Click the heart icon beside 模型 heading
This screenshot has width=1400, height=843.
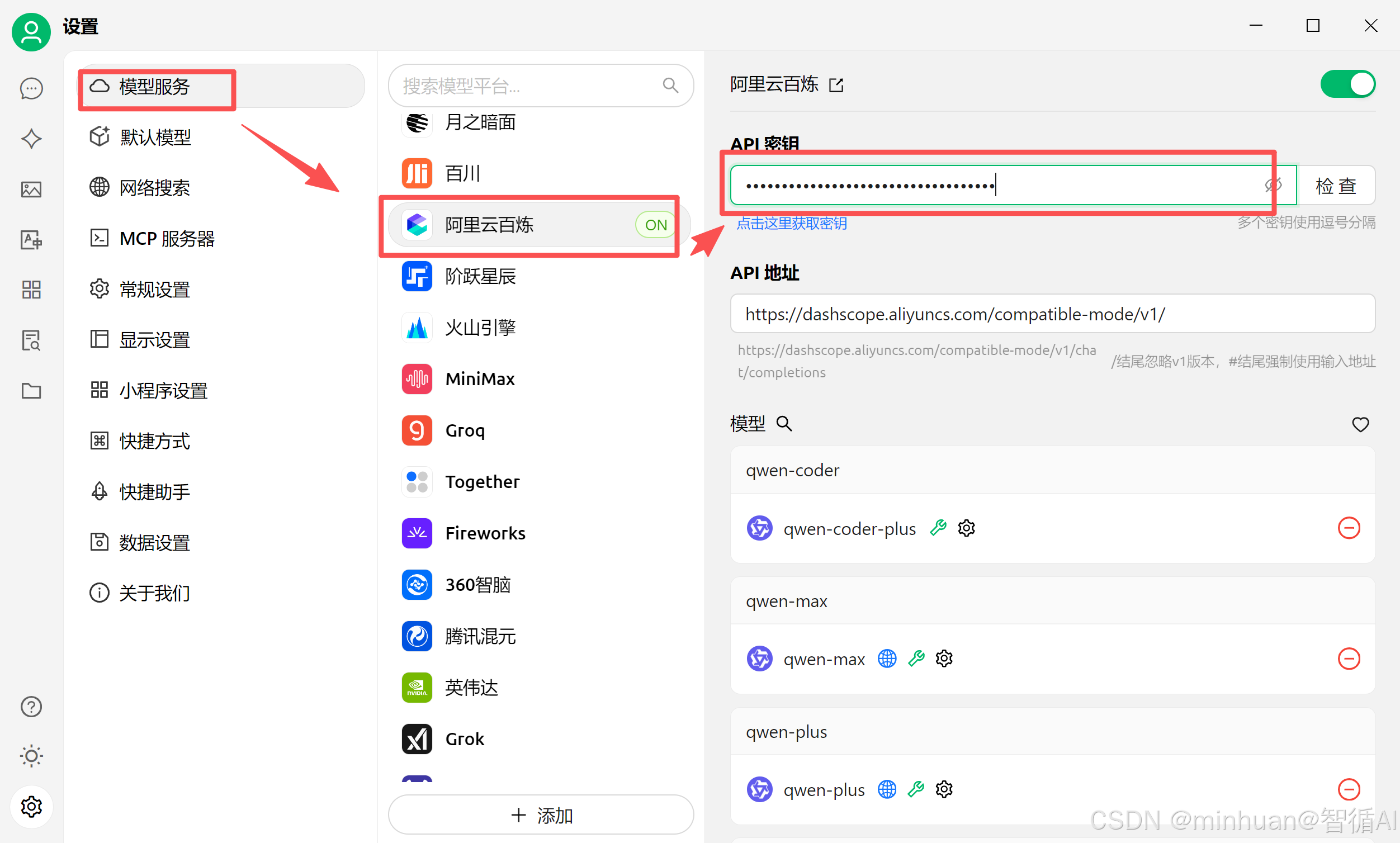[x=1360, y=424]
